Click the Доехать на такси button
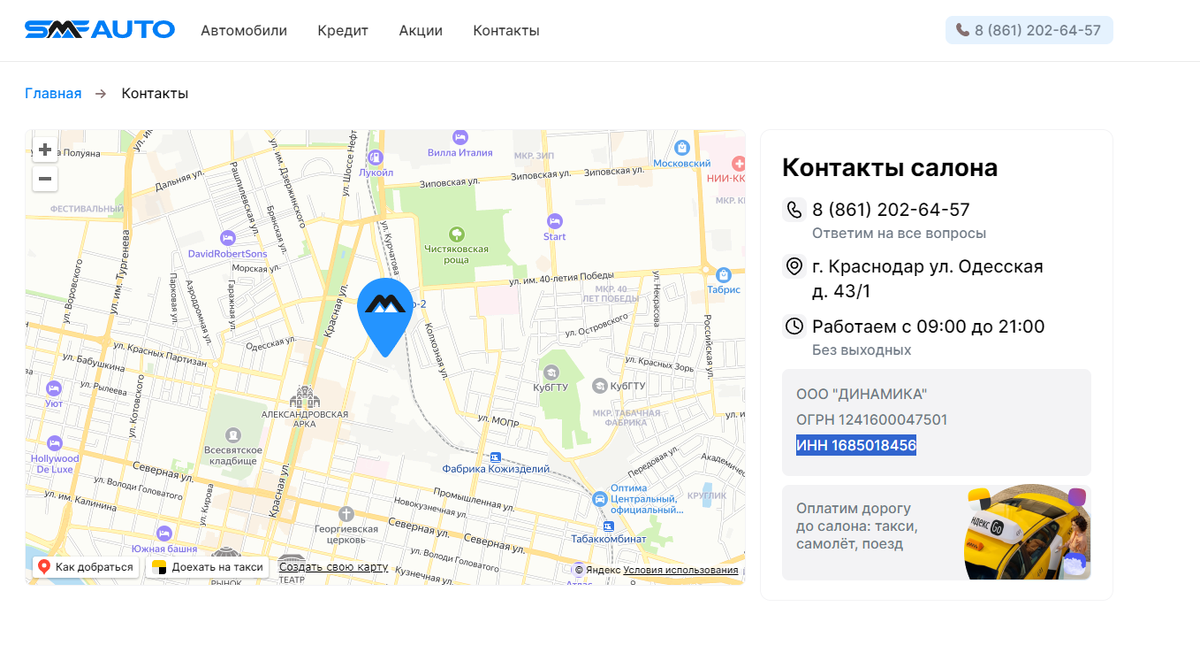The width and height of the screenshot is (1200, 645). point(208,567)
